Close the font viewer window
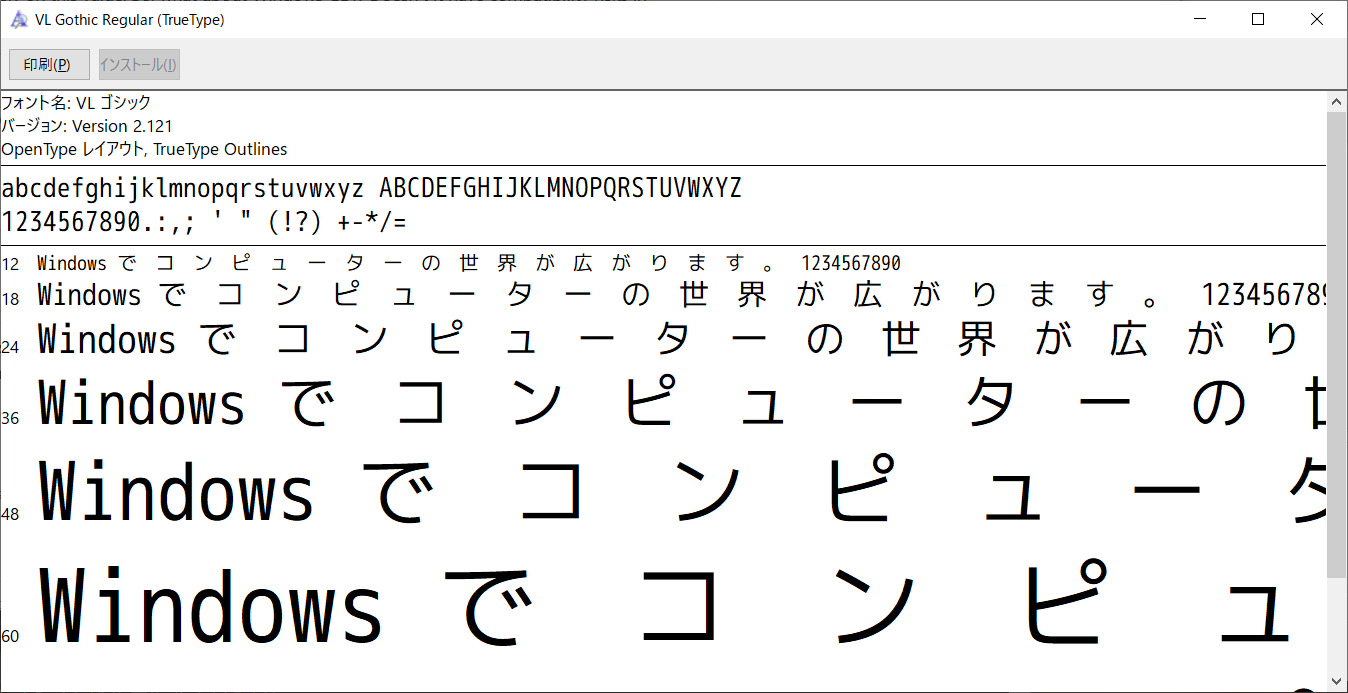The height and width of the screenshot is (693, 1348). point(1316,19)
